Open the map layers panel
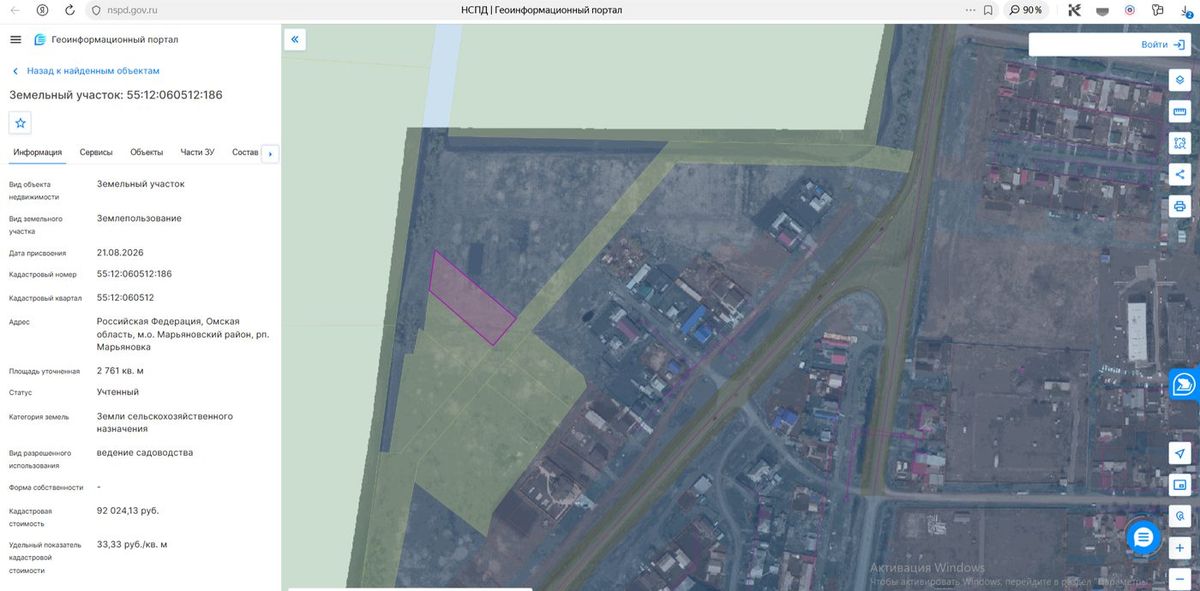The image size is (1200, 591). [1180, 79]
